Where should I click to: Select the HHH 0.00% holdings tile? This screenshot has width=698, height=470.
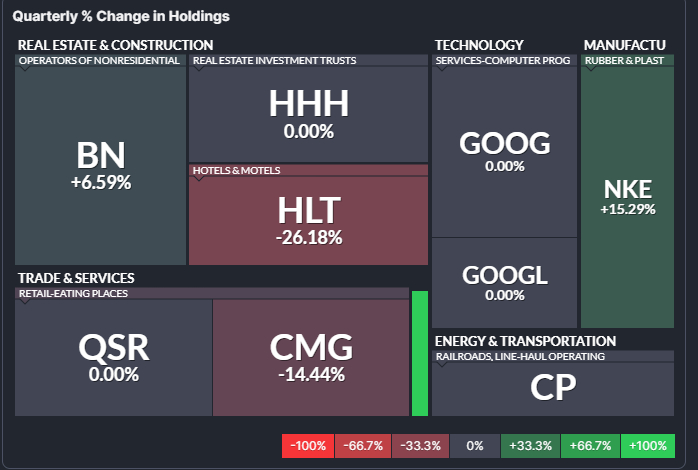[x=308, y=114]
